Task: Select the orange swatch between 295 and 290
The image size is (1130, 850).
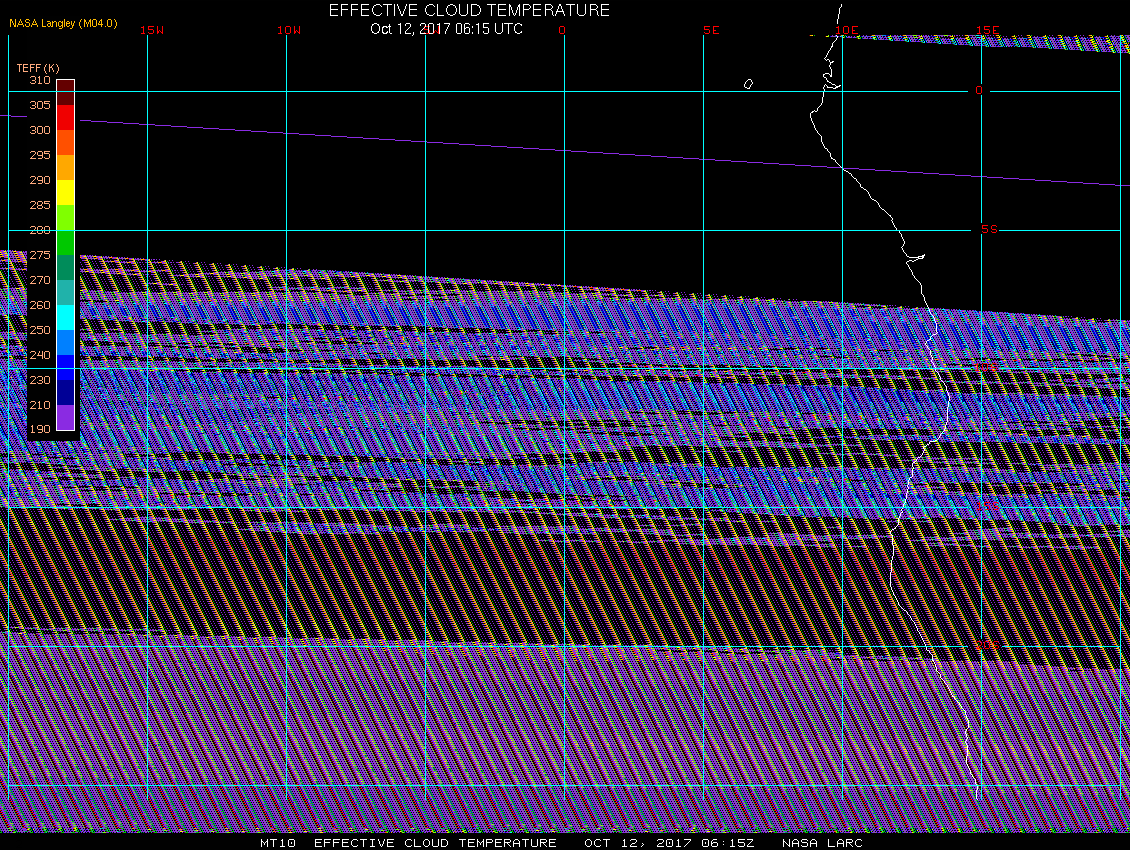Action: point(66,167)
